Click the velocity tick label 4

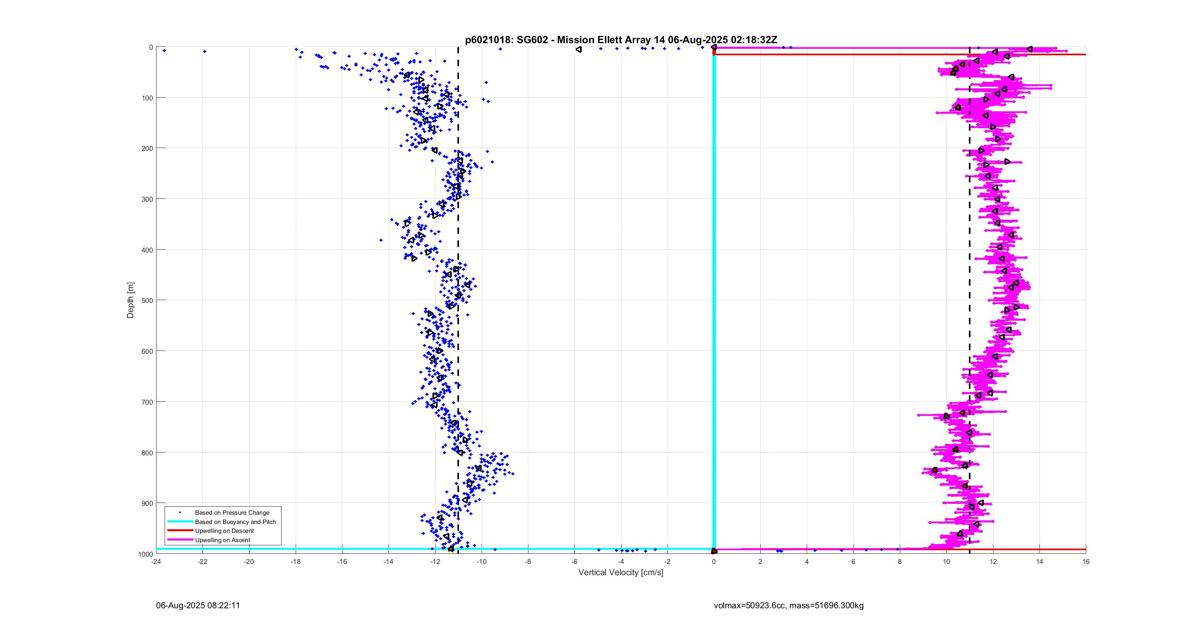pyautogui.click(x=807, y=561)
